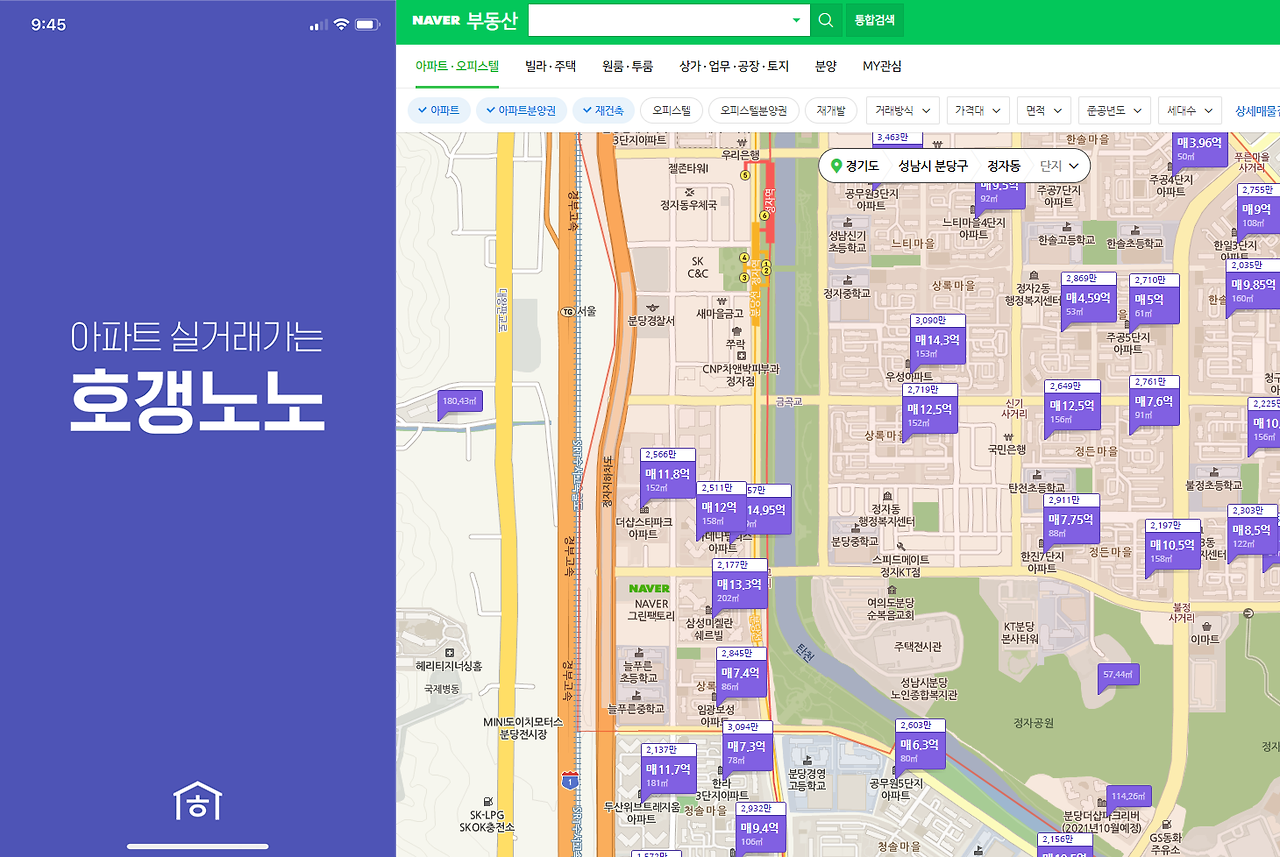This screenshot has width=1280, height=857.
Task: Switch to the 아파트·오피스텔 tab
Action: (457, 66)
